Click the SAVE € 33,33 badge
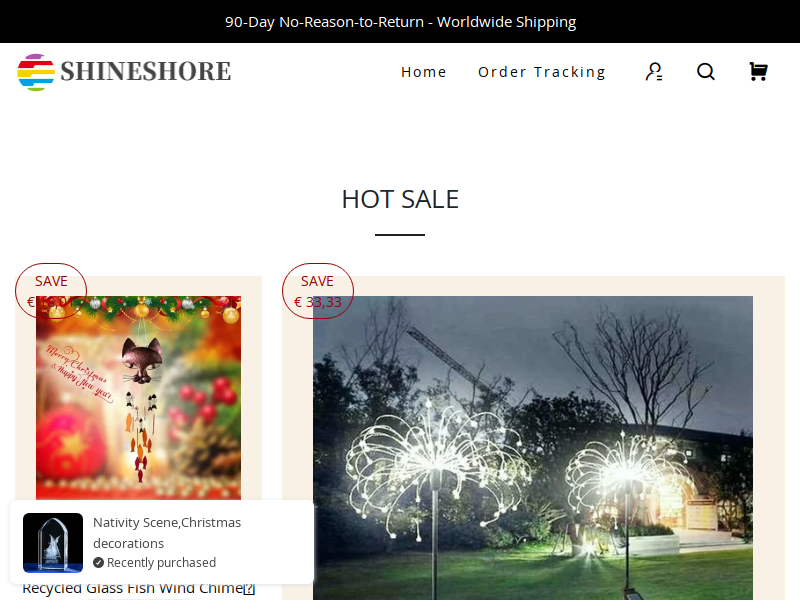Image resolution: width=800 pixels, height=600 pixels. point(318,291)
